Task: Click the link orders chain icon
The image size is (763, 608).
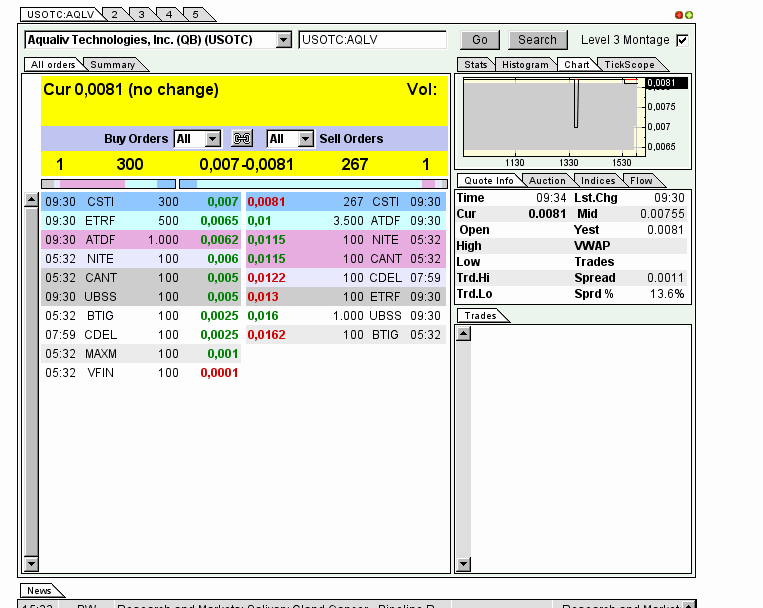Action: point(242,139)
